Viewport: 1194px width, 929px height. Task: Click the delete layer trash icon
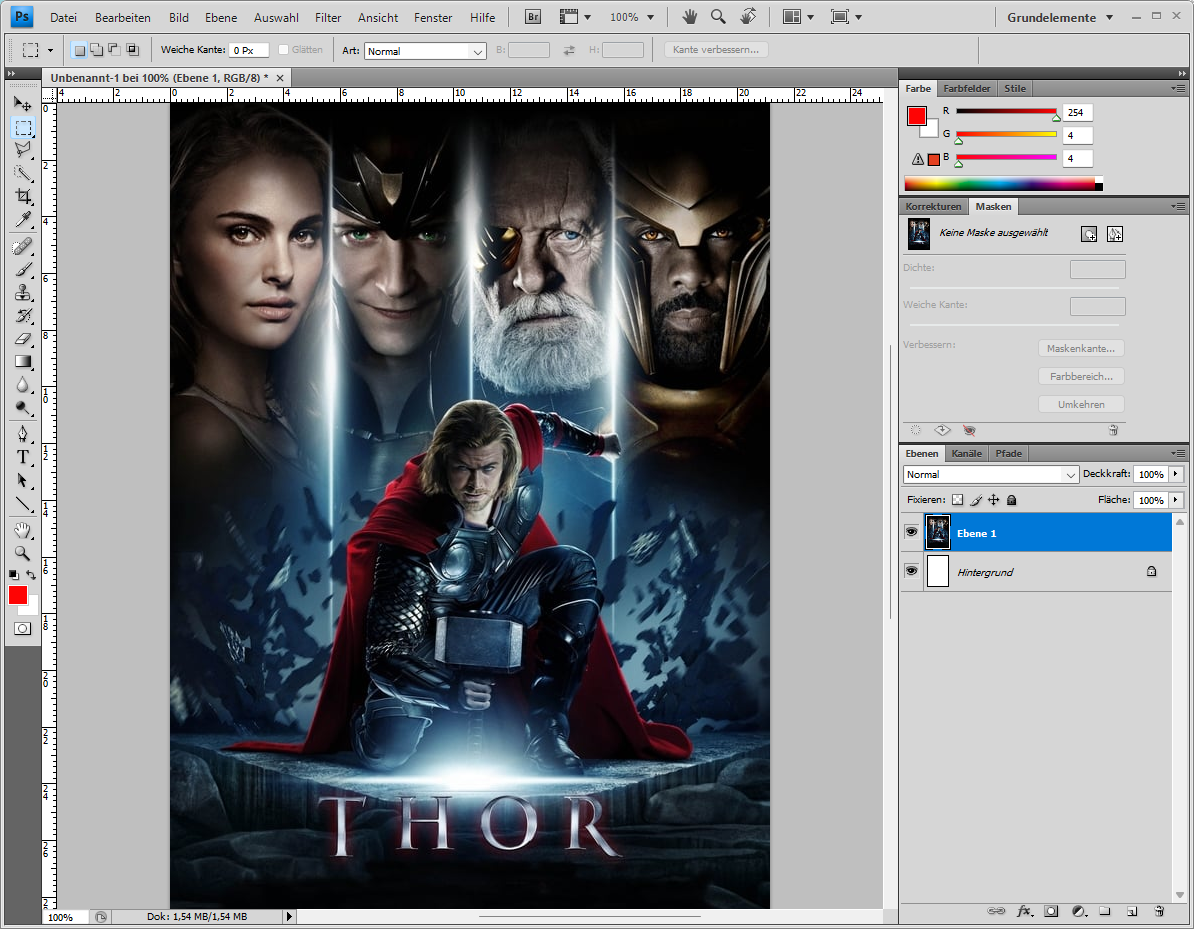(x=1159, y=911)
